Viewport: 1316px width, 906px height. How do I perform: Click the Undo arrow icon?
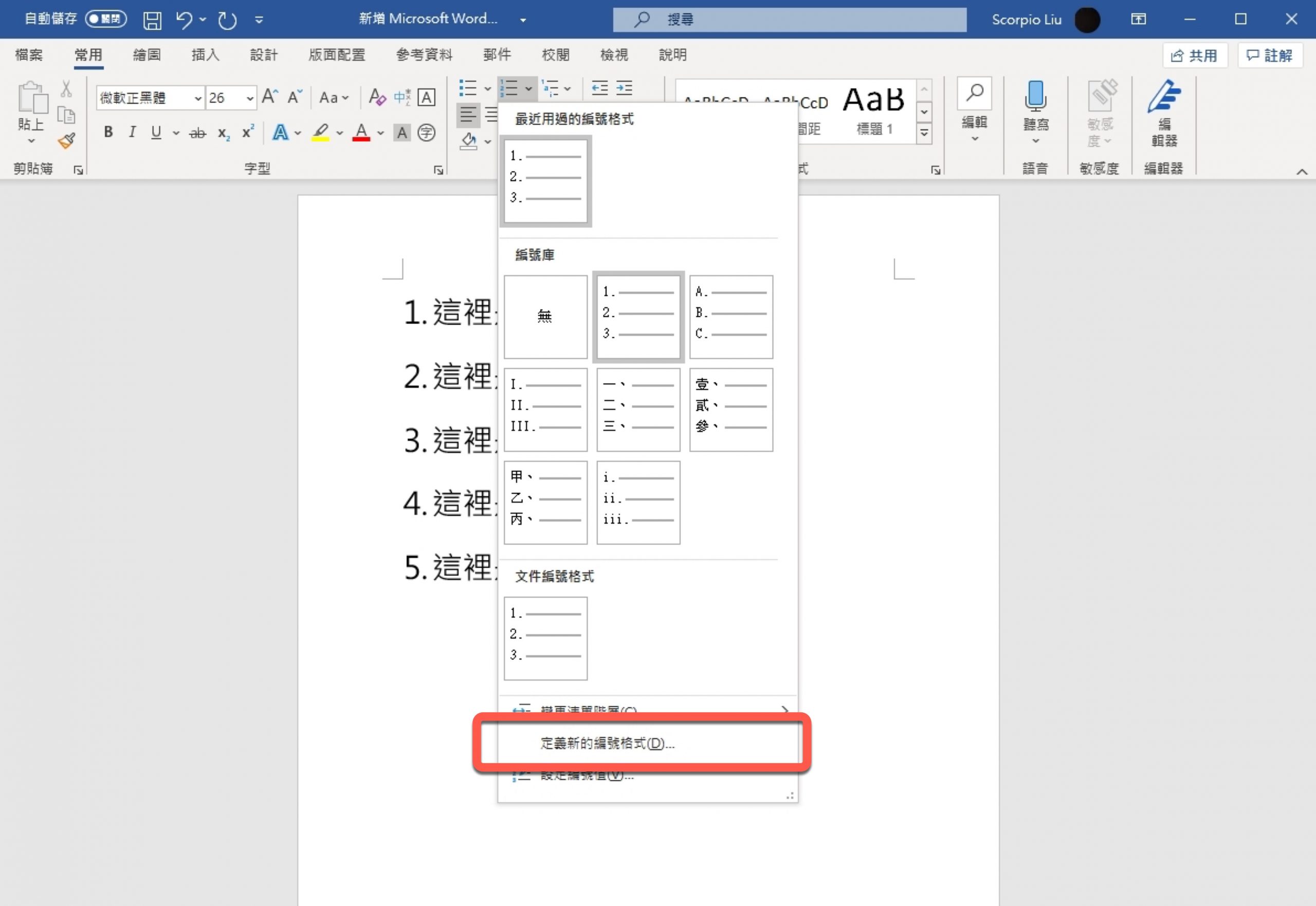coord(184,20)
